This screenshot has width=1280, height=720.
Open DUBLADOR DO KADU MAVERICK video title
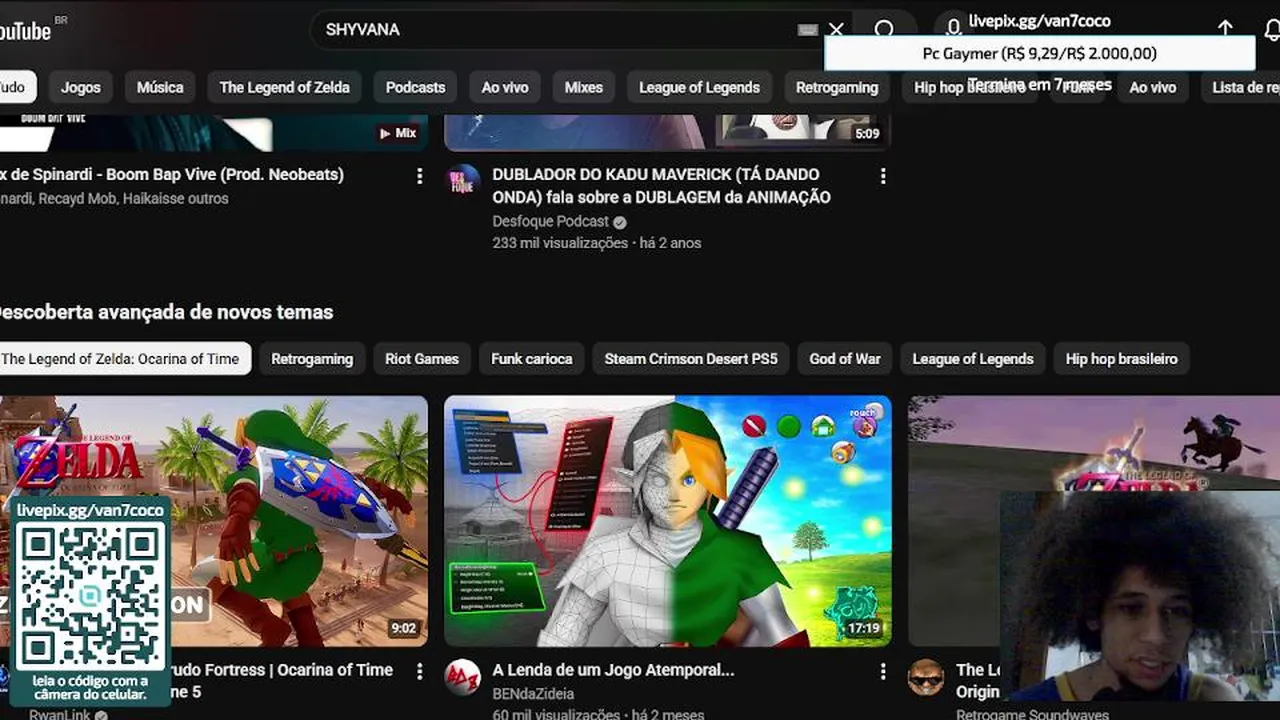(661, 186)
